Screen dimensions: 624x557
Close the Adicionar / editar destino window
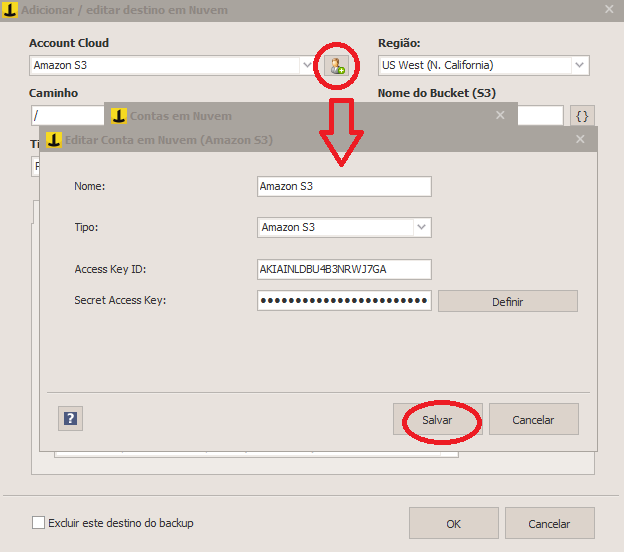pos(609,9)
